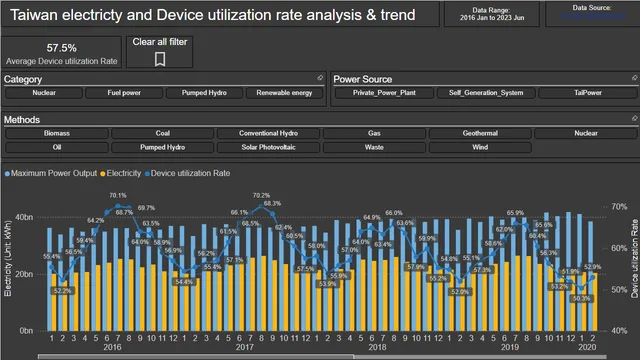Click the 70% right axis label
The width and height of the screenshot is (640, 360).
(x=619, y=207)
